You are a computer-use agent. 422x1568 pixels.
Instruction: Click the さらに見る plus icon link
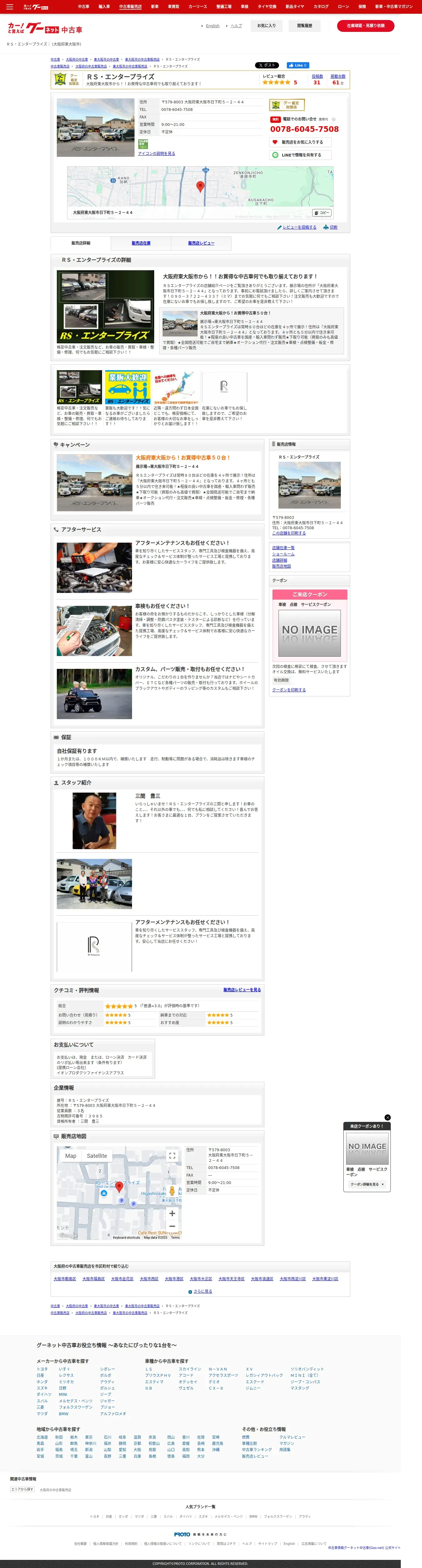(x=200, y=1291)
